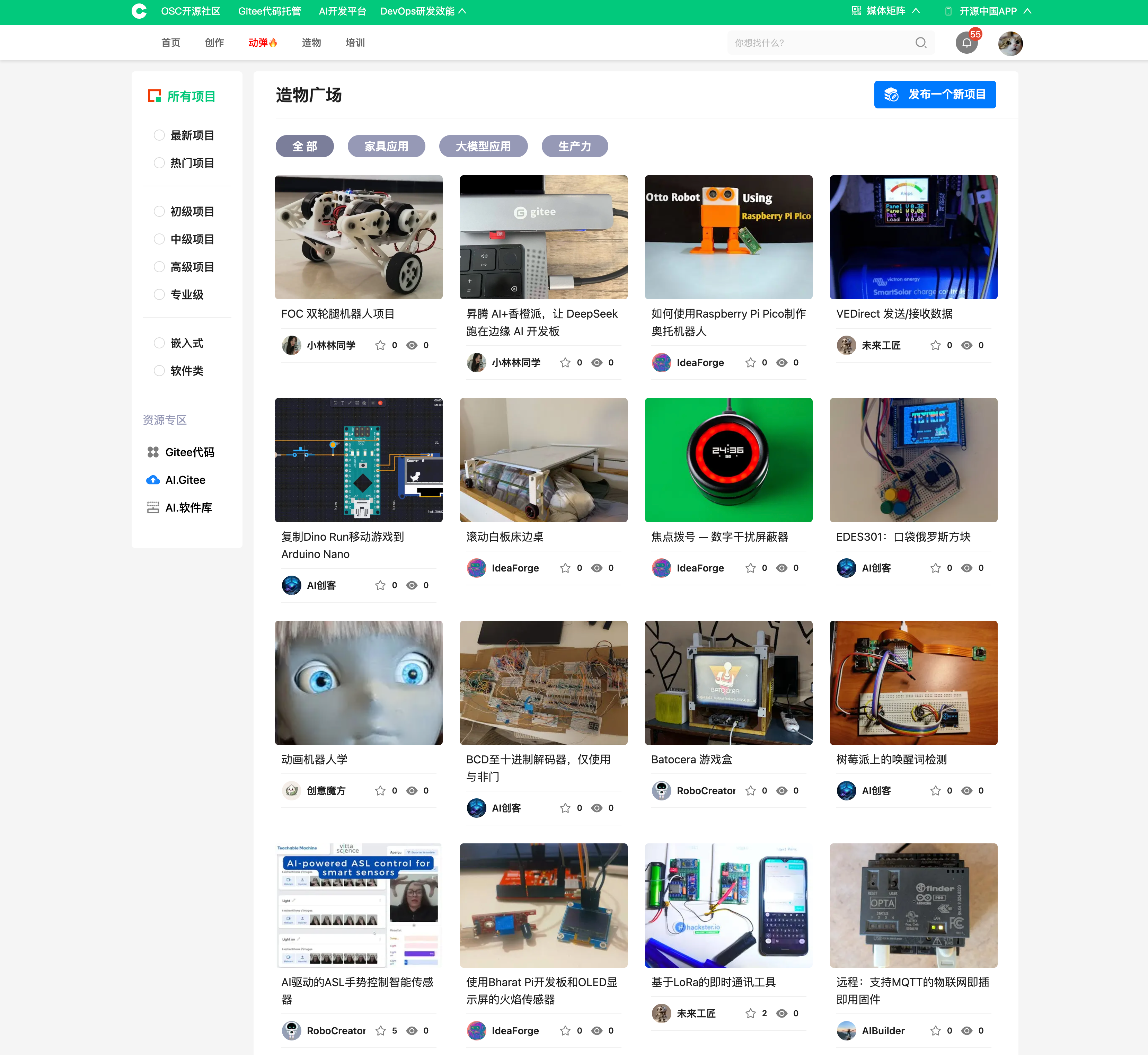Star the AI驱动的ASL手势控制 project

coord(380,1030)
